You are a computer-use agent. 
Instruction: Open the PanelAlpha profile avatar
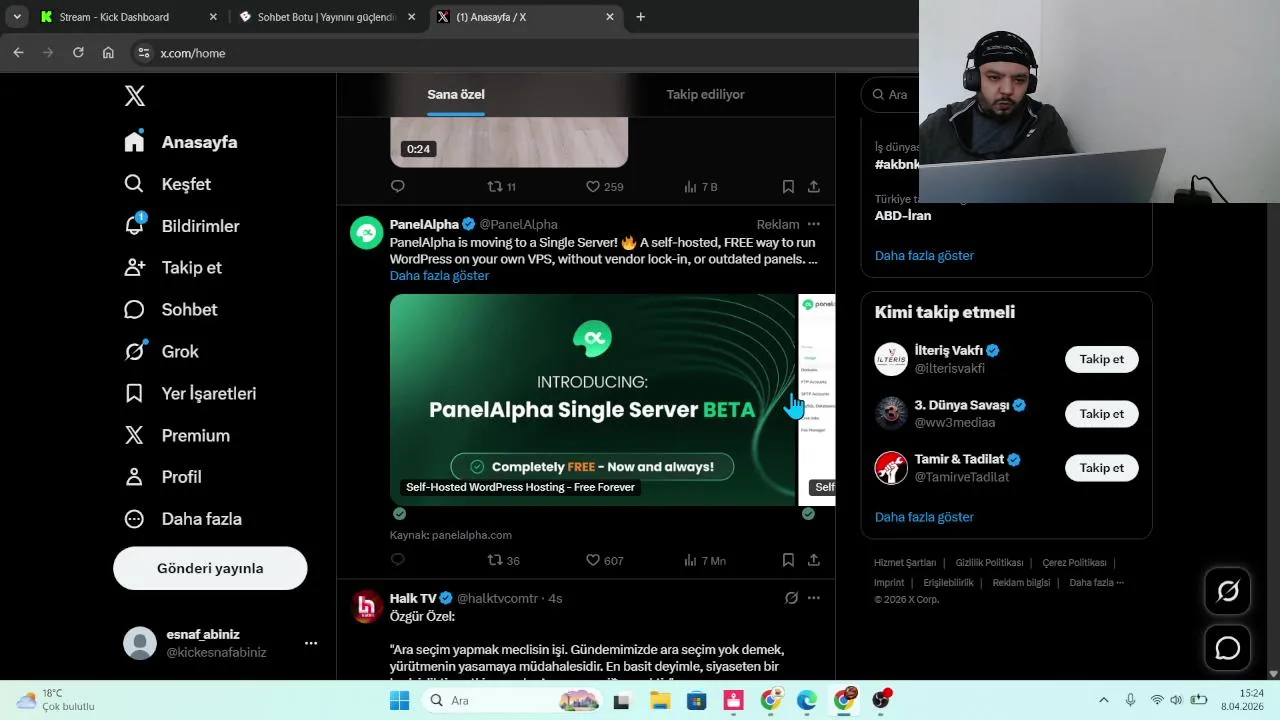click(366, 232)
